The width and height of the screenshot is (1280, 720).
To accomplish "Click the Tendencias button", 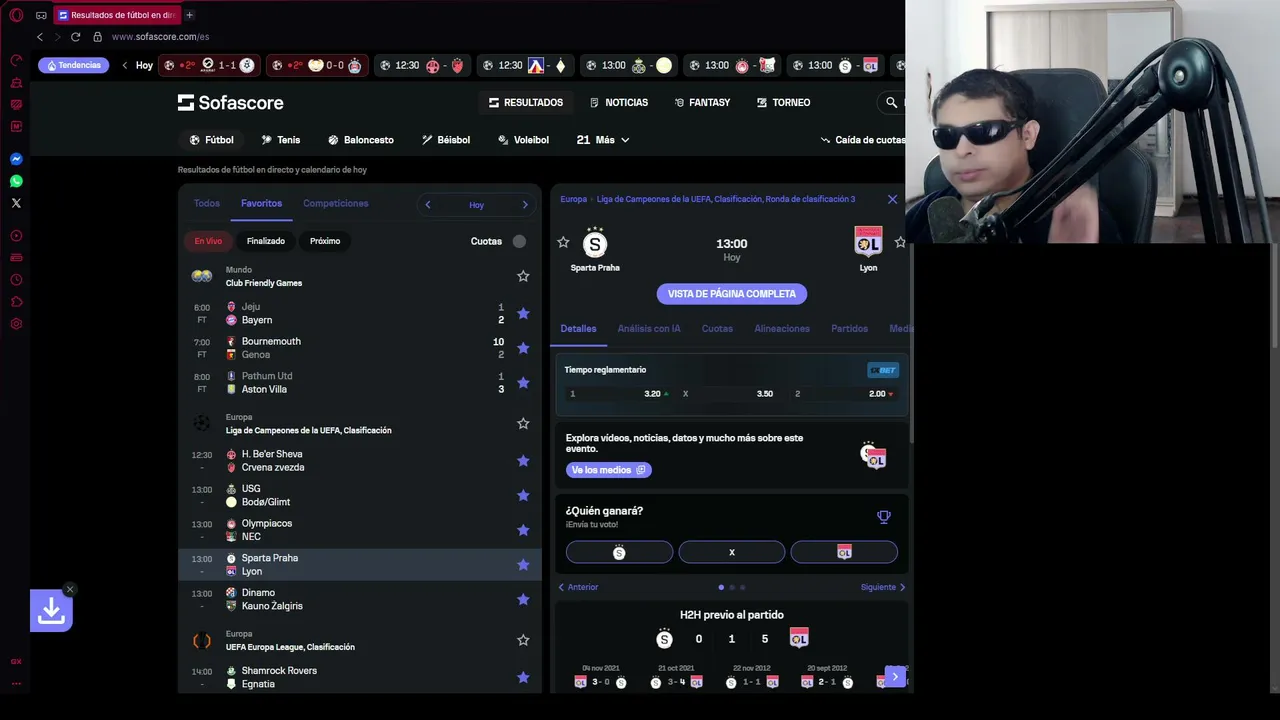I will (74, 65).
